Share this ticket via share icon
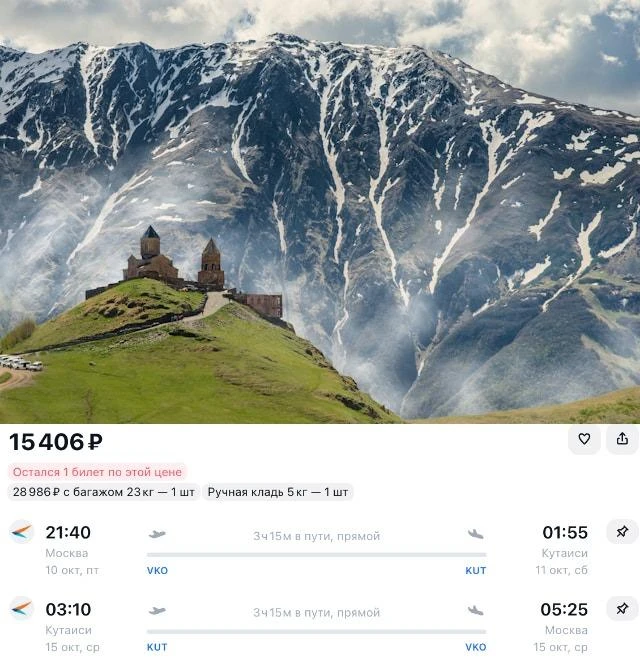The image size is (640, 664). pyautogui.click(x=622, y=439)
